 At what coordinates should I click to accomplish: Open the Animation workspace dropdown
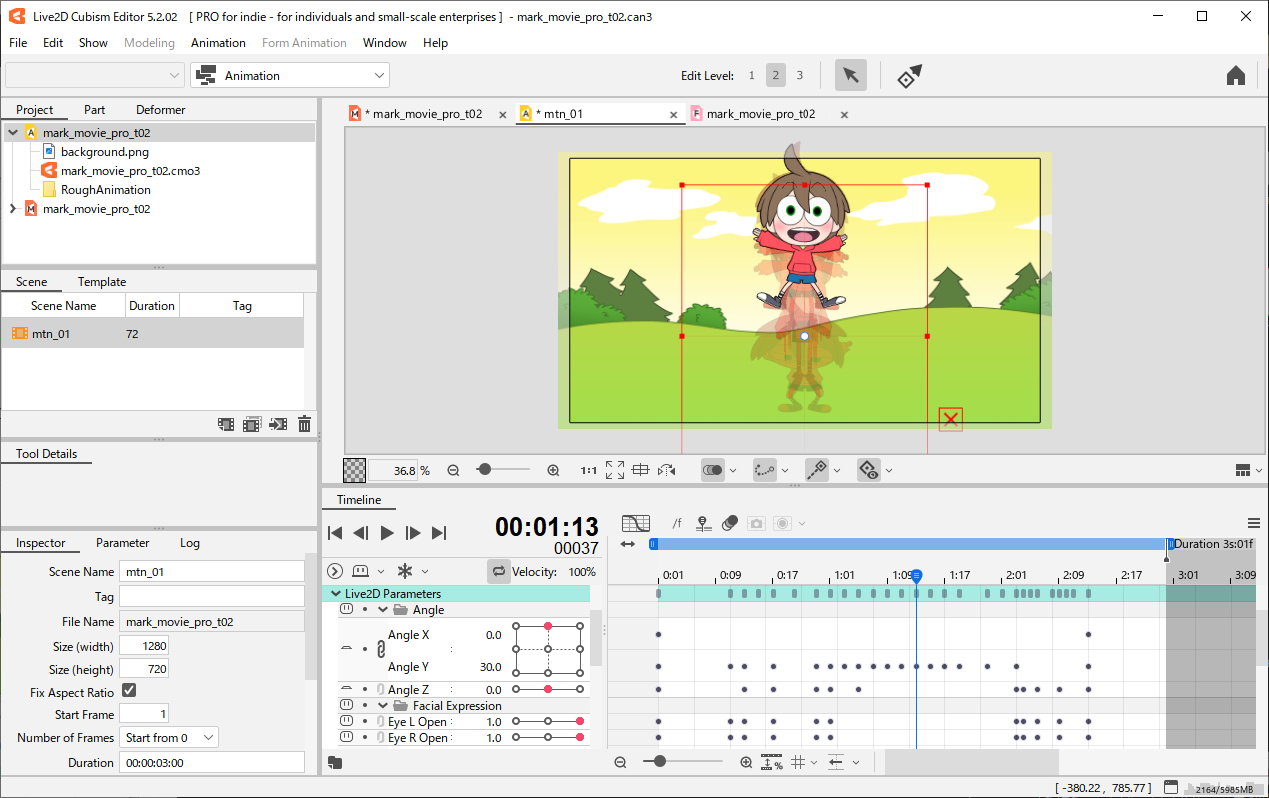point(290,76)
